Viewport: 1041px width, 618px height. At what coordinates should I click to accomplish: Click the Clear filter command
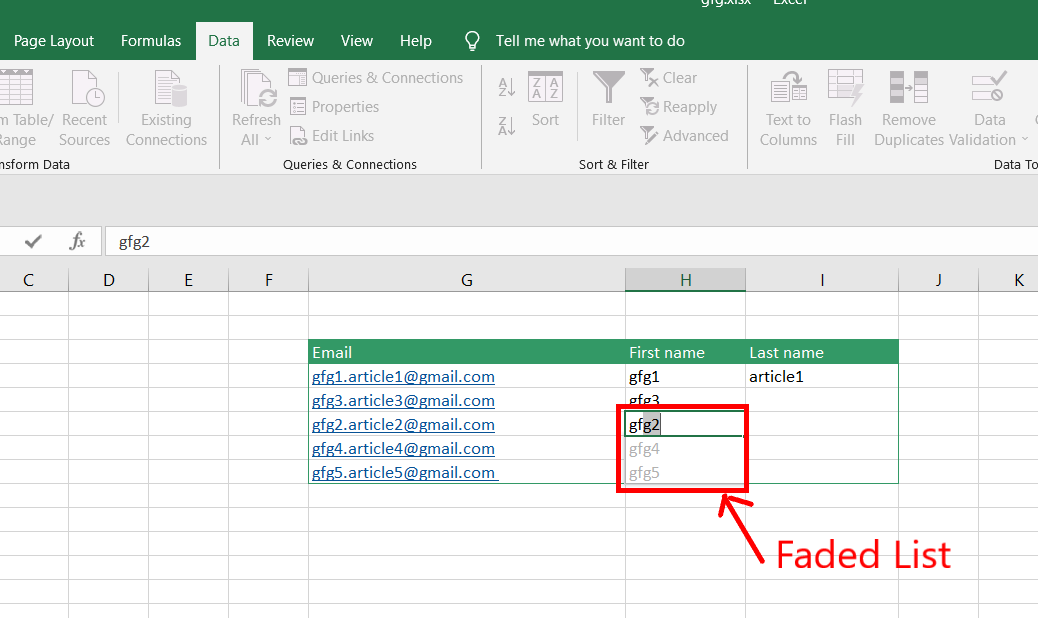(x=668, y=77)
